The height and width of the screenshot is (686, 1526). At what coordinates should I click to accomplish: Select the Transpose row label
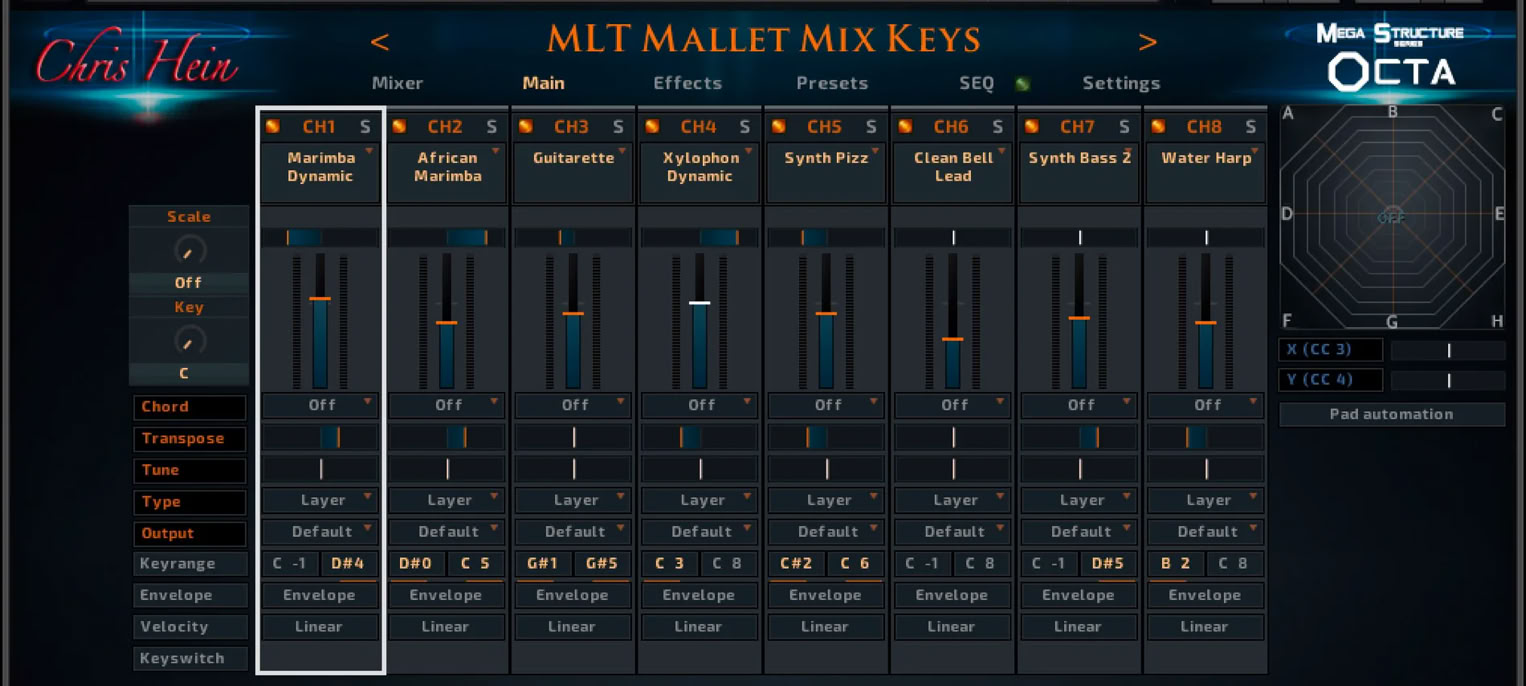pyautogui.click(x=189, y=439)
